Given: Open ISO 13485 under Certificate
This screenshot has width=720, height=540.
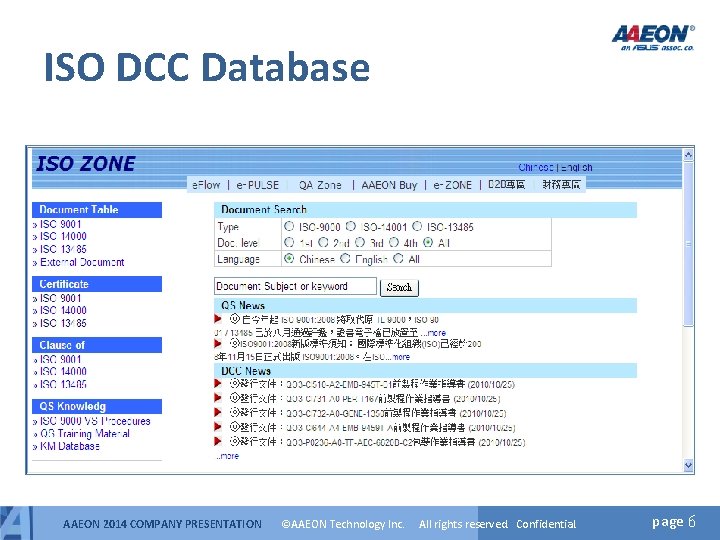Looking at the screenshot, I should (63, 323).
